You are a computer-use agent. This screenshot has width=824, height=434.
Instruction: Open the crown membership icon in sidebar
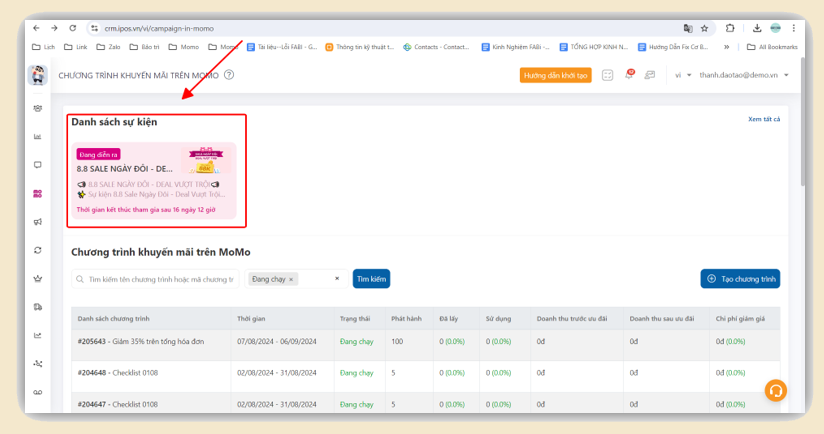click(x=38, y=278)
